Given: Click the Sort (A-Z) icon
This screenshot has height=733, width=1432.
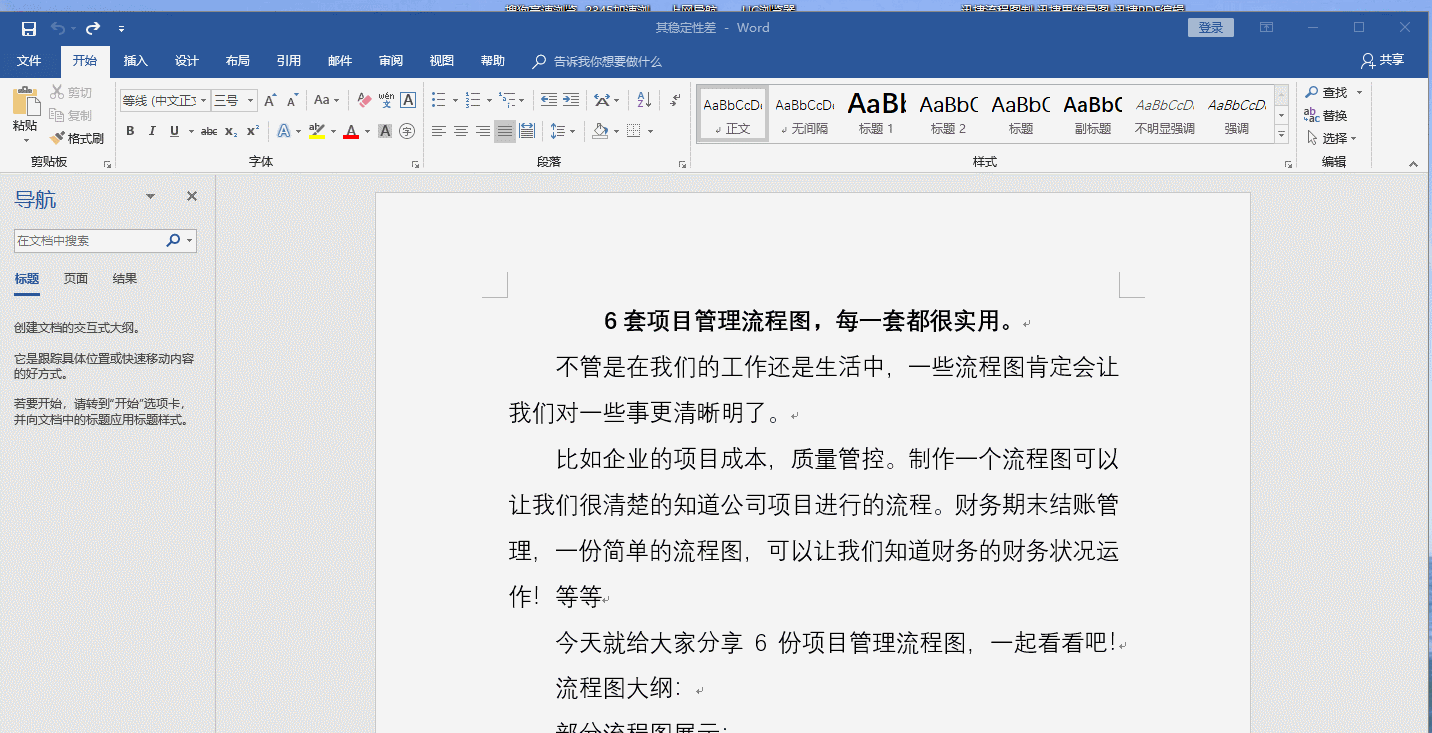Looking at the screenshot, I should click(644, 100).
